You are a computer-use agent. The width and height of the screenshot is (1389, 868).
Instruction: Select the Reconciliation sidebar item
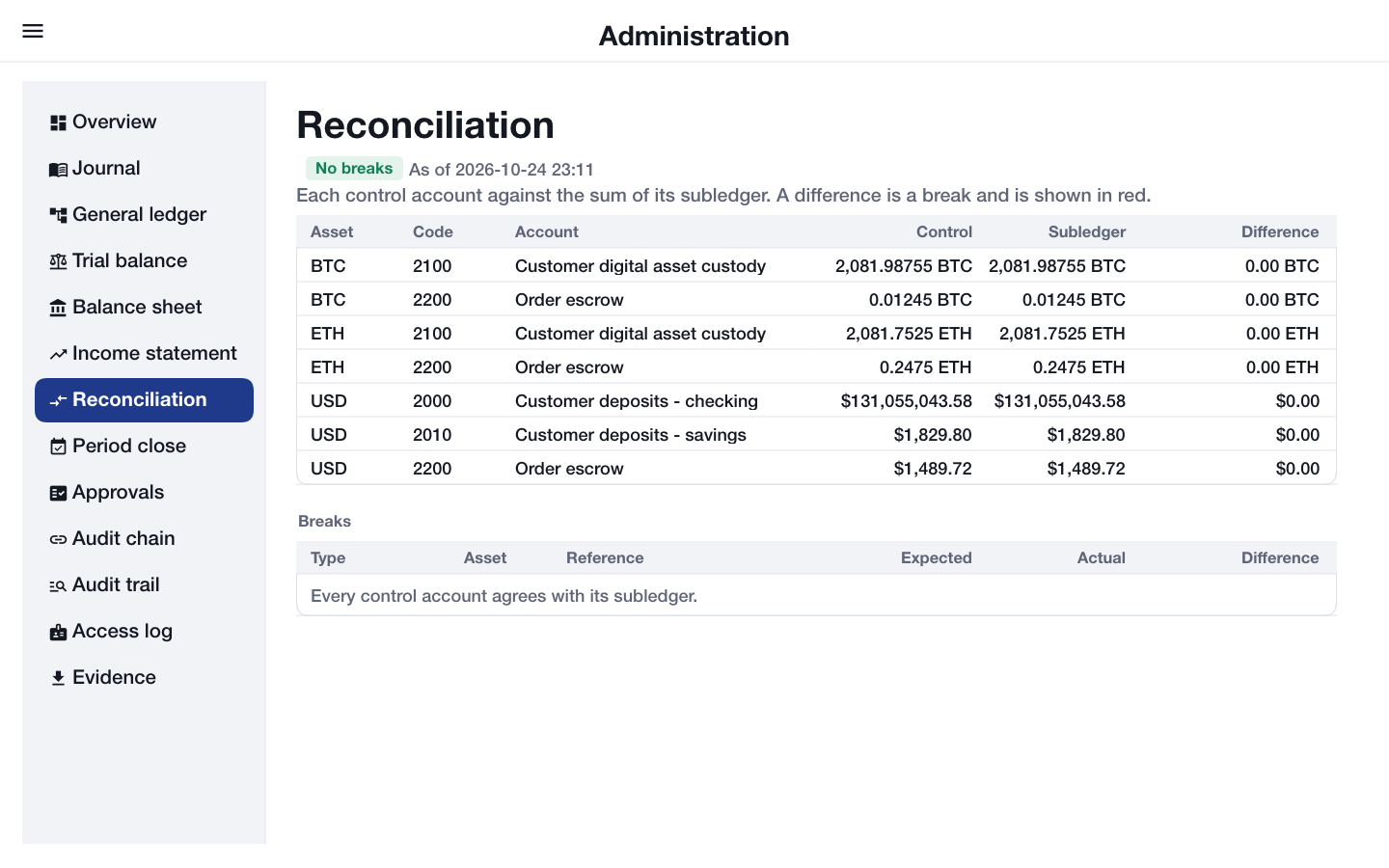click(x=144, y=400)
